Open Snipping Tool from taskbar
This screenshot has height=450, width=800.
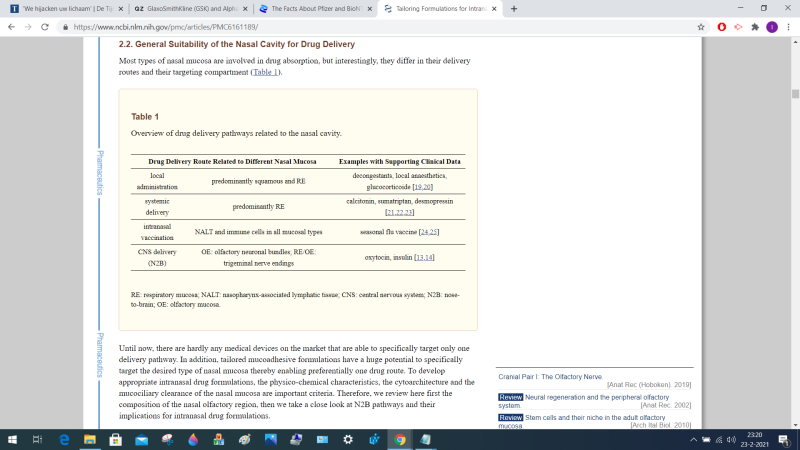pos(167,439)
